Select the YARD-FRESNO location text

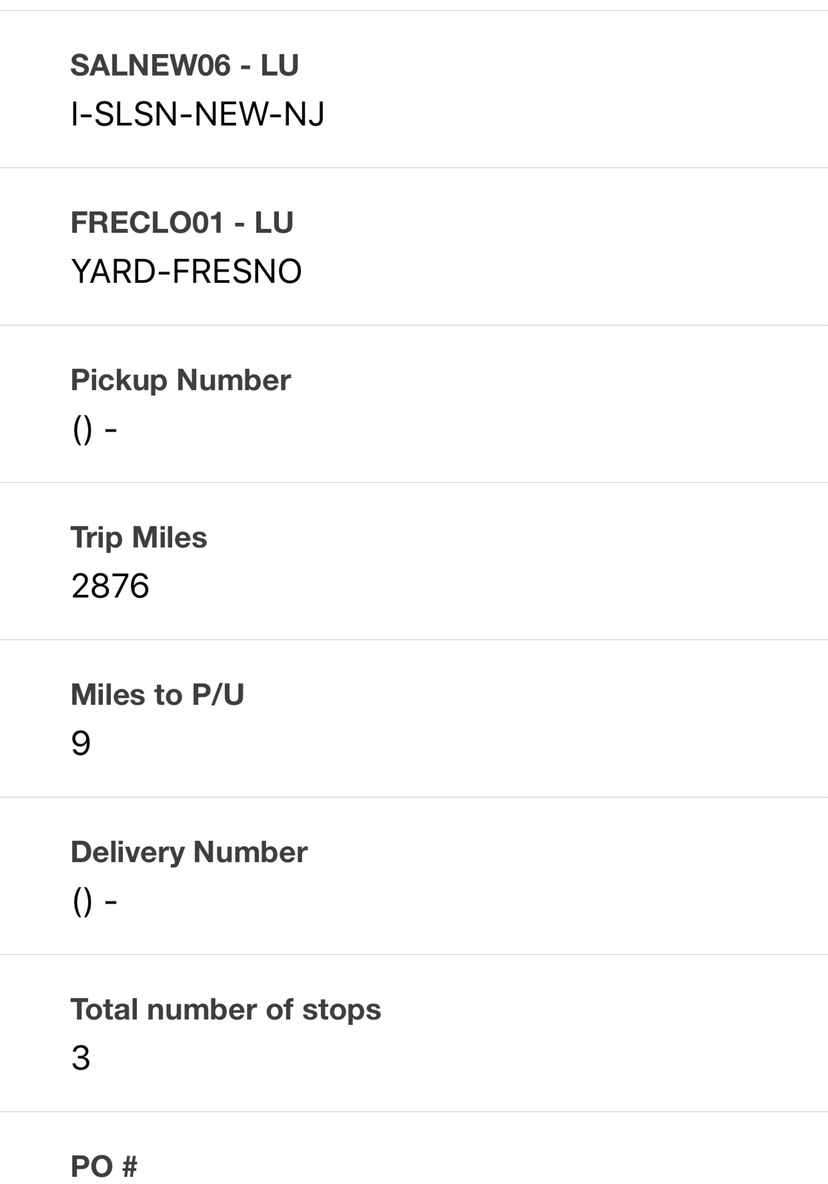pos(186,271)
